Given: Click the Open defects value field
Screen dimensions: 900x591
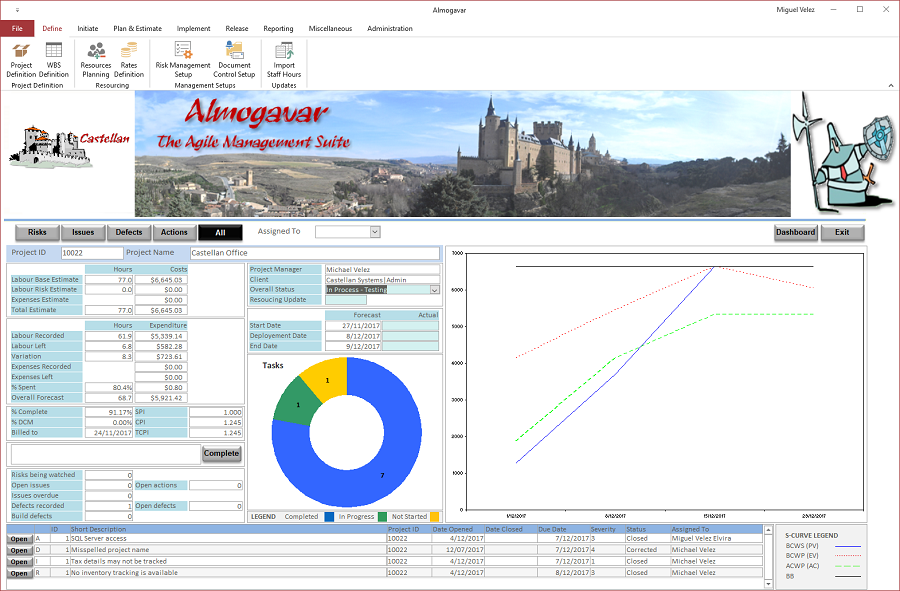Looking at the screenshot, I should (x=216, y=506).
